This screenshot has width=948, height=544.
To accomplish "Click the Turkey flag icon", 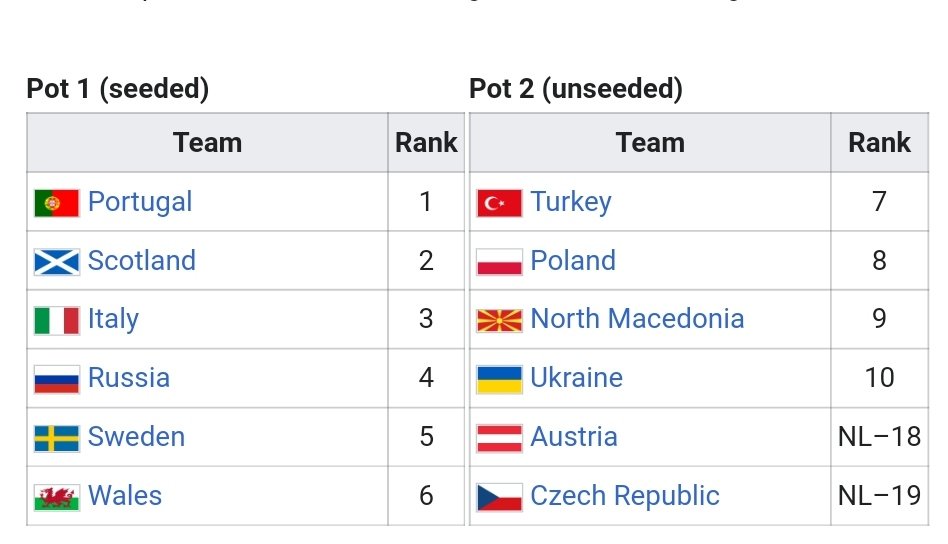I will click(499, 202).
